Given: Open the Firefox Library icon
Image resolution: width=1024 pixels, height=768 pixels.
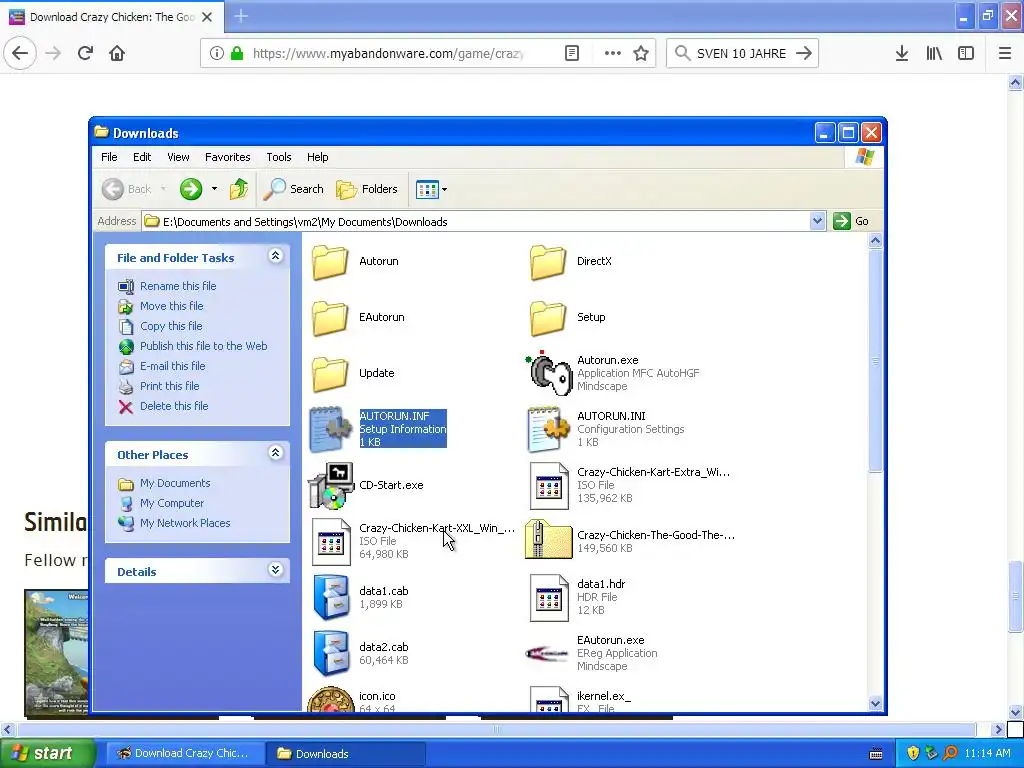Looking at the screenshot, I should point(934,54).
